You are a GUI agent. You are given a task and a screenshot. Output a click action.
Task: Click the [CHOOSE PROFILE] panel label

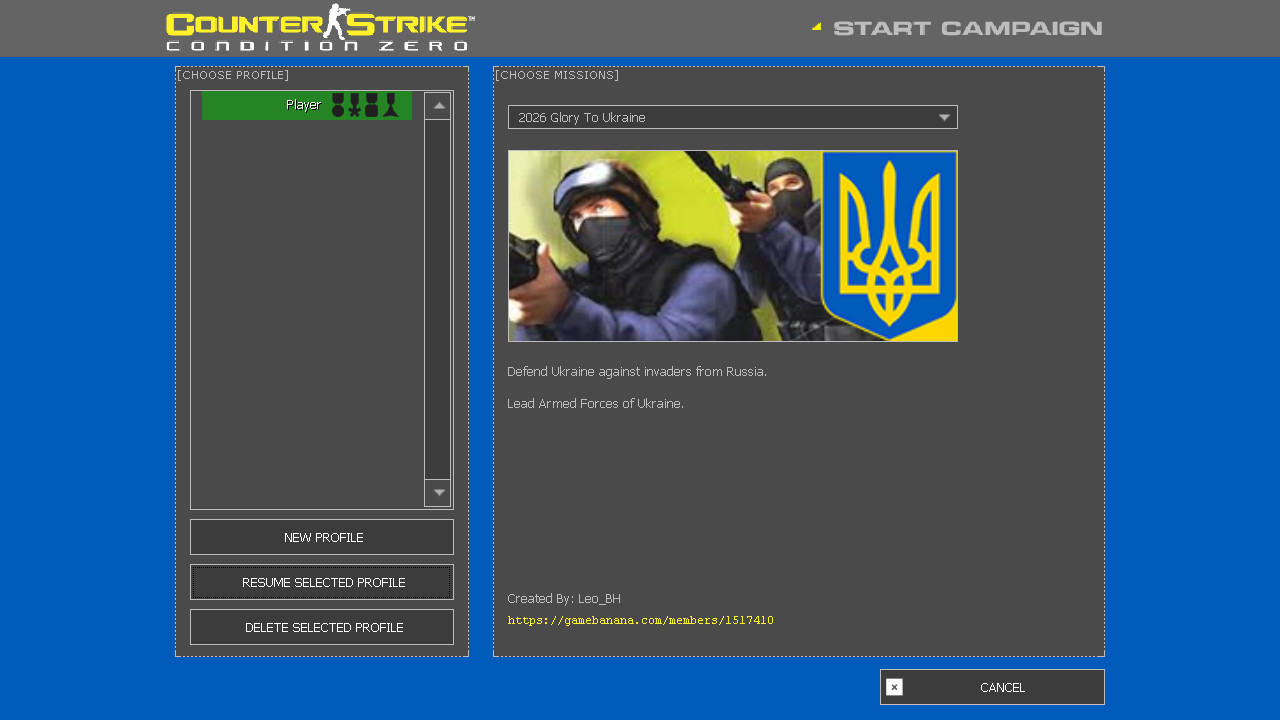233,75
